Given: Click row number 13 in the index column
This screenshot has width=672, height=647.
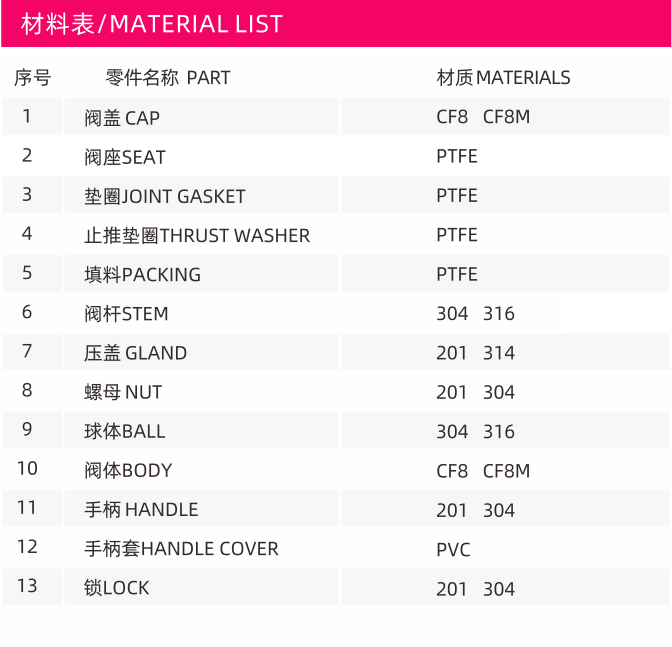Looking at the screenshot, I should click(27, 586).
